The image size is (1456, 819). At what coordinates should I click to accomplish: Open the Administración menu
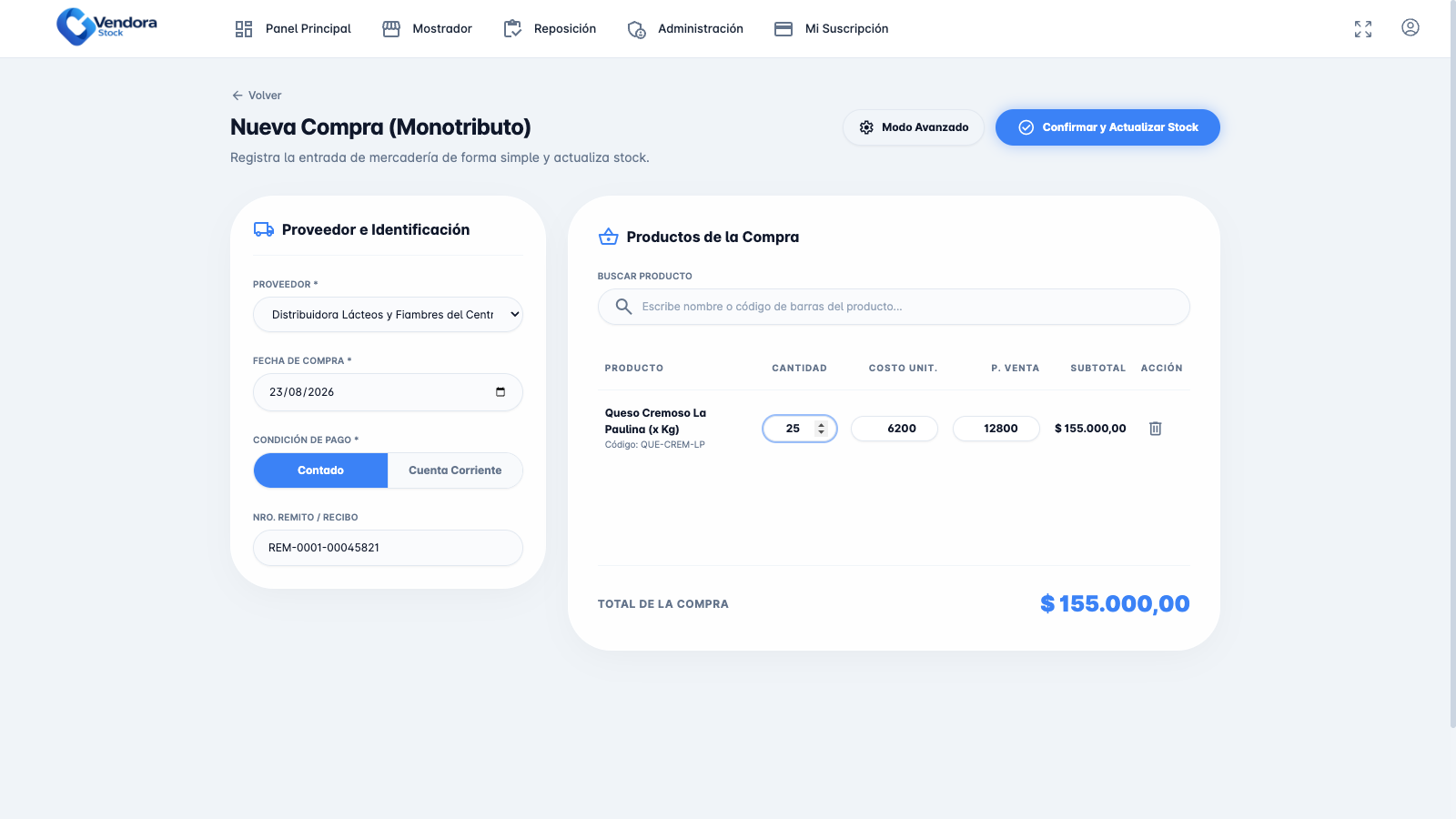point(685,29)
